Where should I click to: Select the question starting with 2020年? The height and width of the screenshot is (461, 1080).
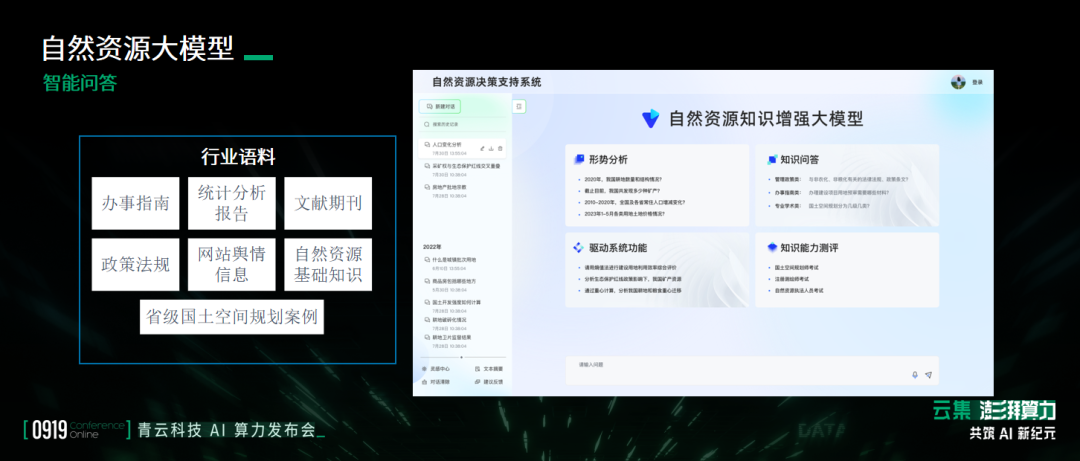point(623,179)
